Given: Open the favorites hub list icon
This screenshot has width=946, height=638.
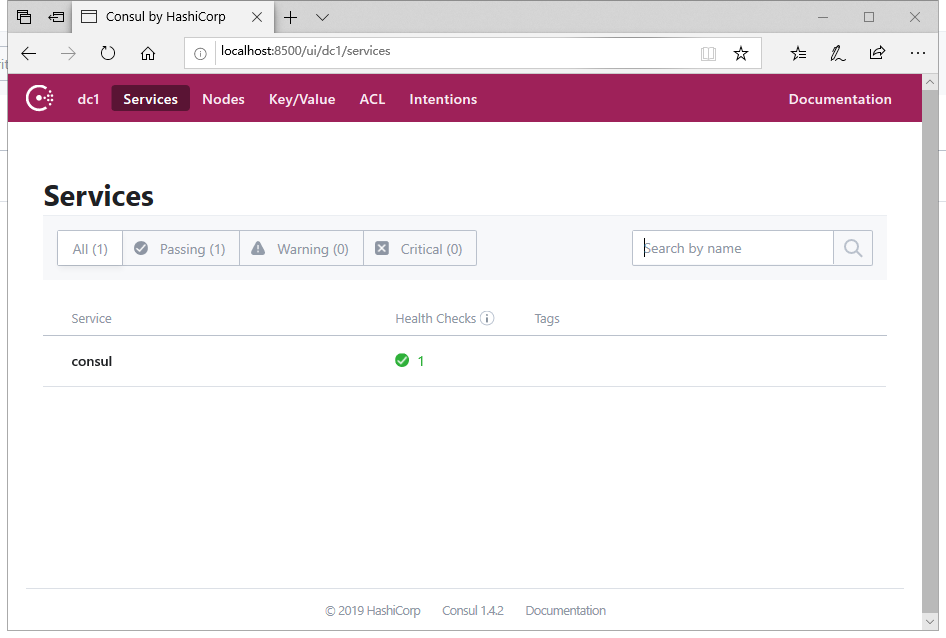Looking at the screenshot, I should (798, 54).
